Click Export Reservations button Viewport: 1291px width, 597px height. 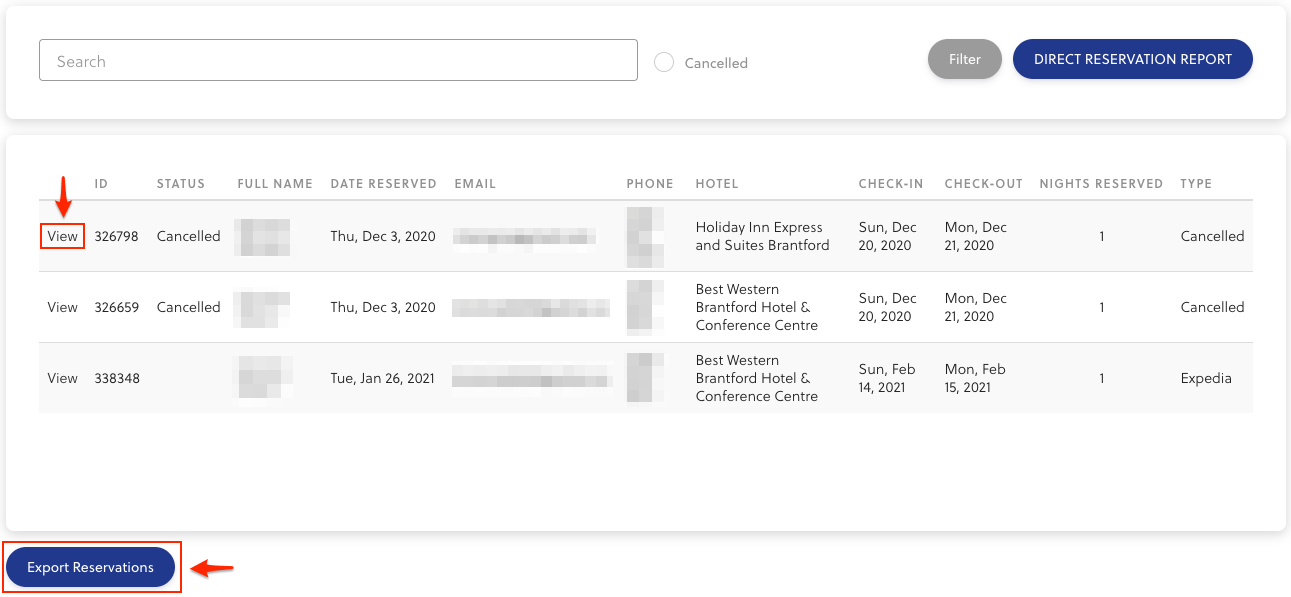[90, 567]
